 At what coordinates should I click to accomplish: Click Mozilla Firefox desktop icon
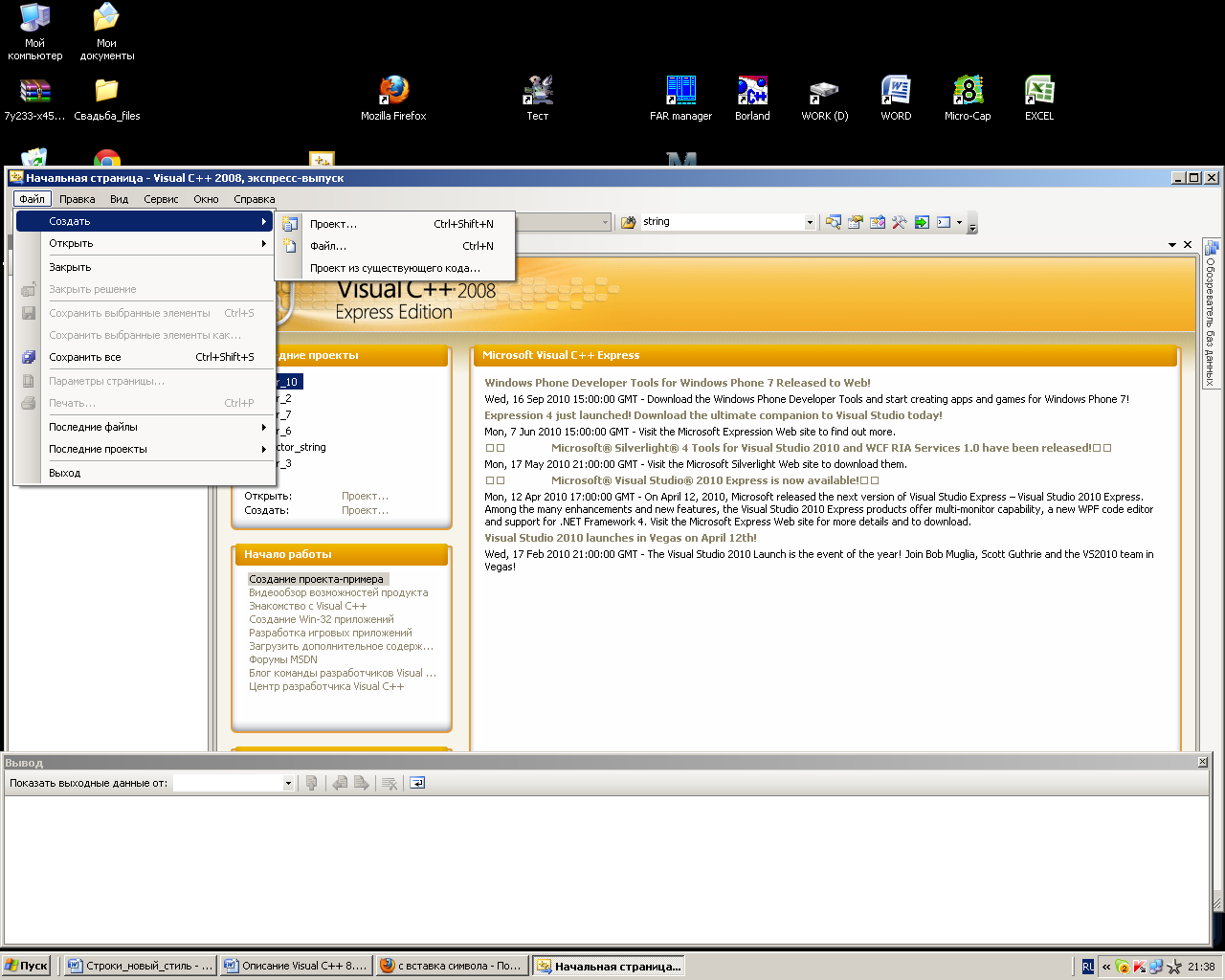click(x=393, y=99)
